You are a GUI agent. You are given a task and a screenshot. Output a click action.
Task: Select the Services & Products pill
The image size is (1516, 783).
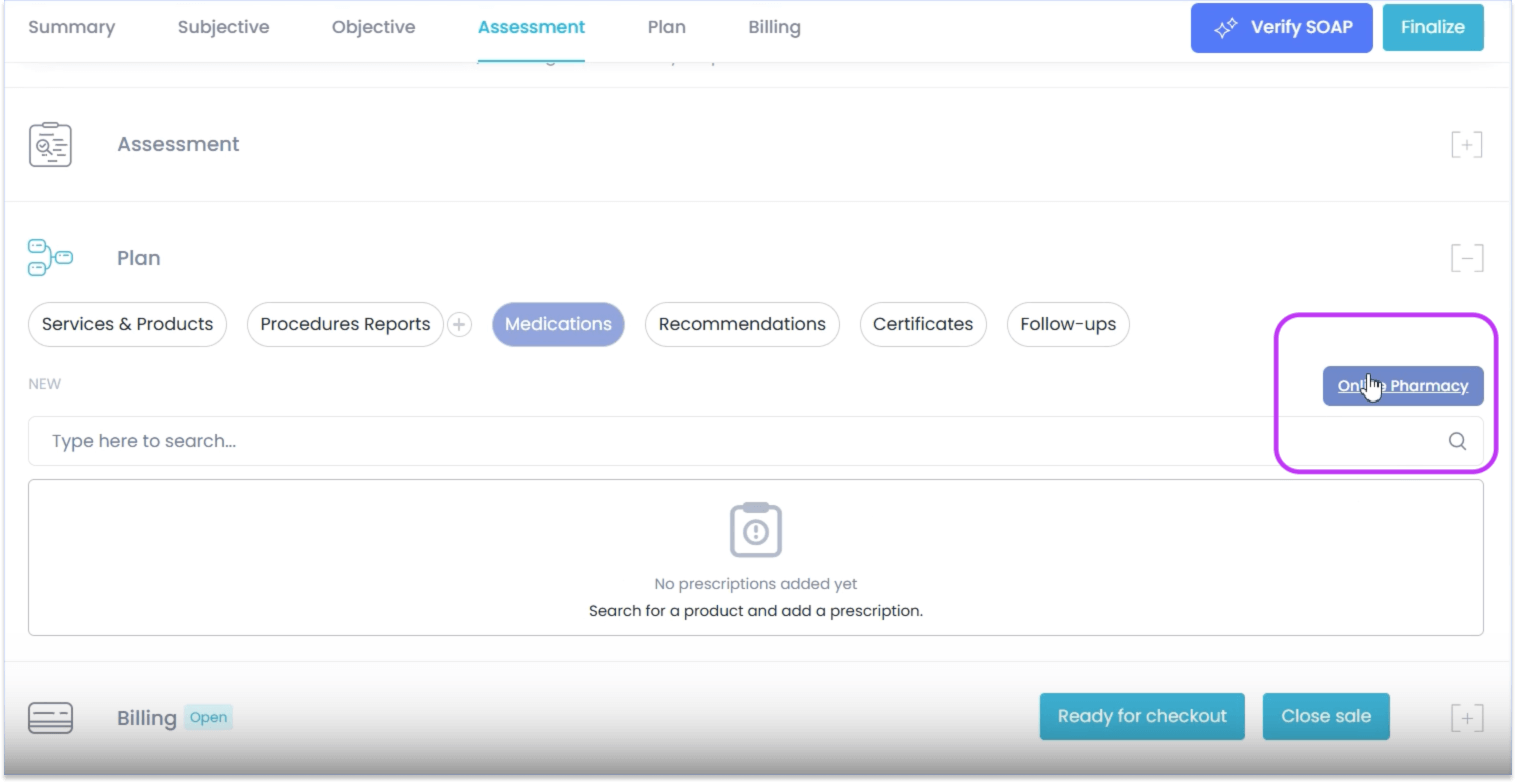coord(127,324)
